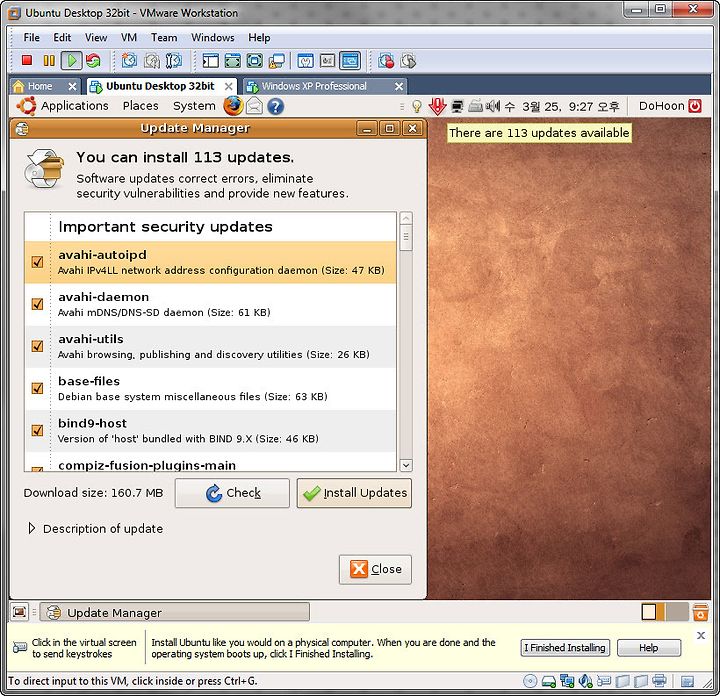Reset the VM with the red-green arrows icon
Viewport: 720px width, 696px height.
[93, 60]
